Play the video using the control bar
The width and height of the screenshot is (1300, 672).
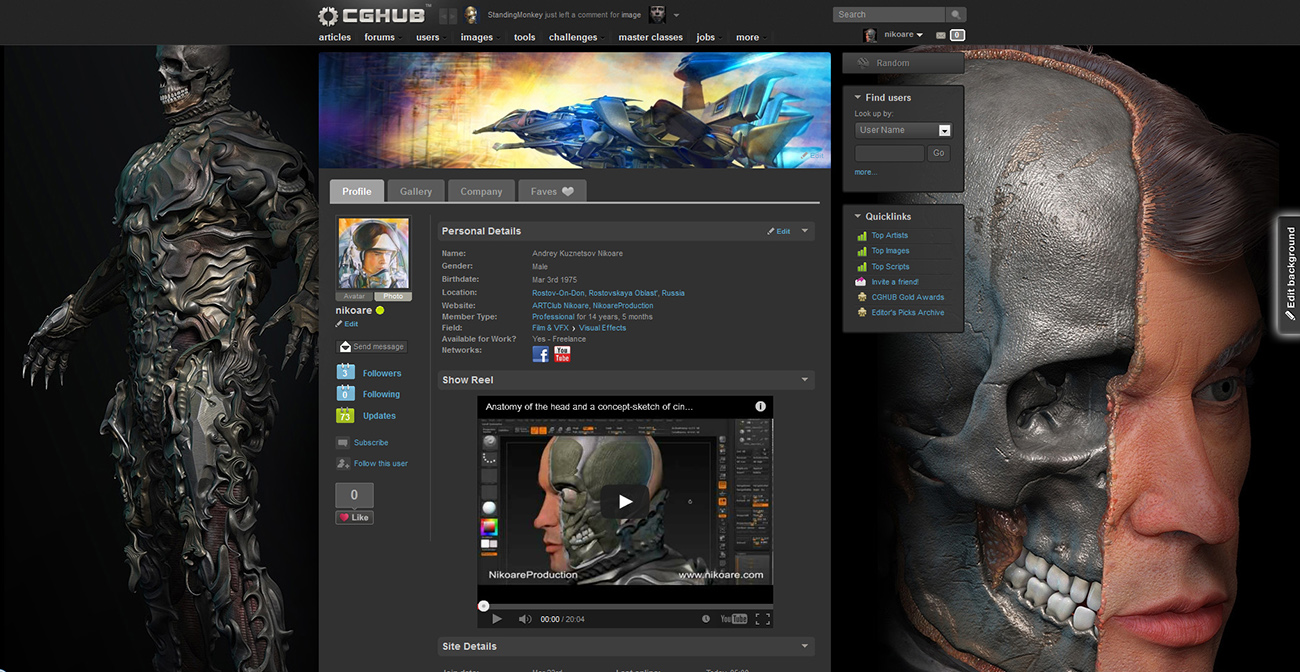click(x=497, y=619)
